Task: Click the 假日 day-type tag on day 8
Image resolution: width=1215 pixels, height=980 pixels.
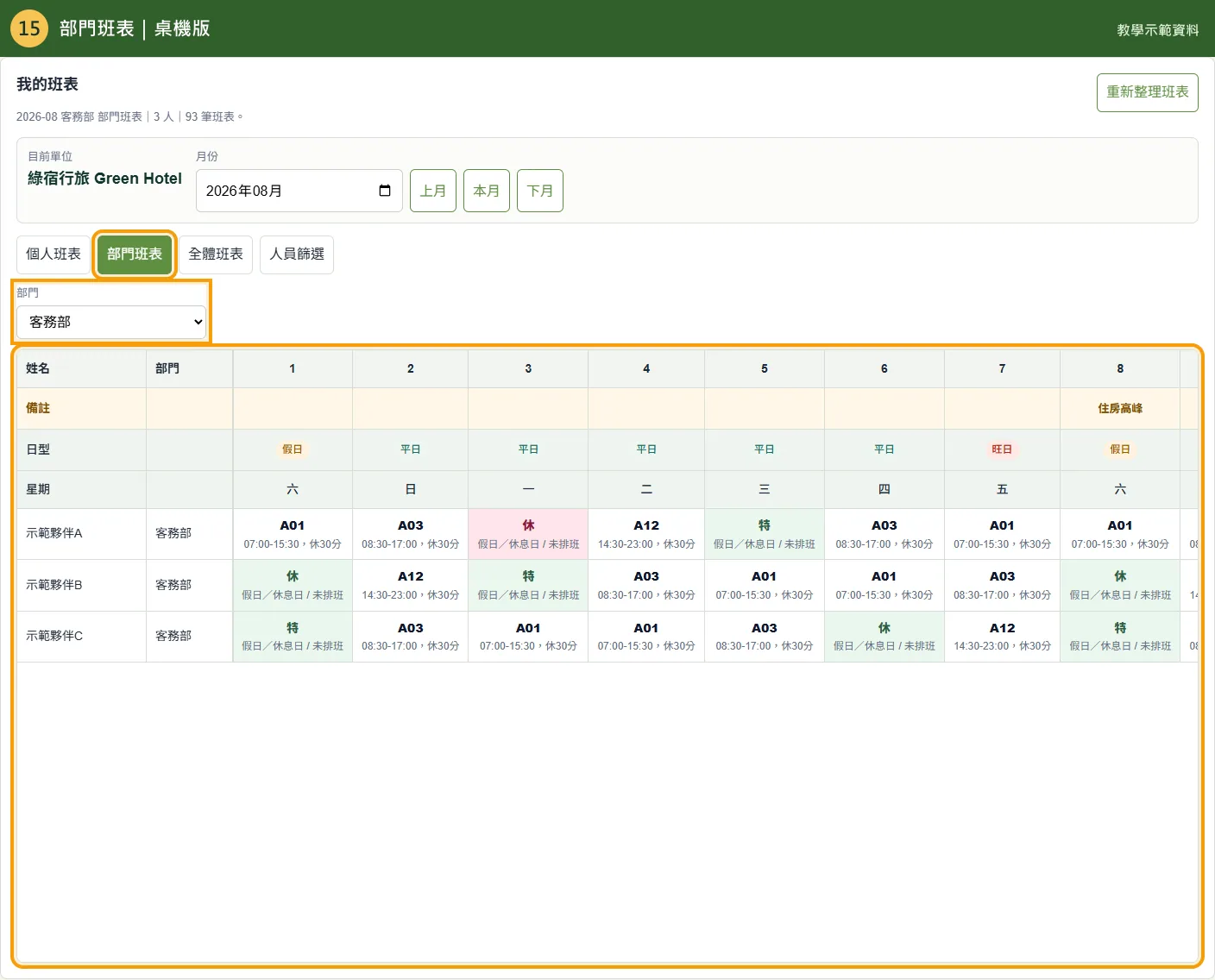Action: [x=1120, y=449]
